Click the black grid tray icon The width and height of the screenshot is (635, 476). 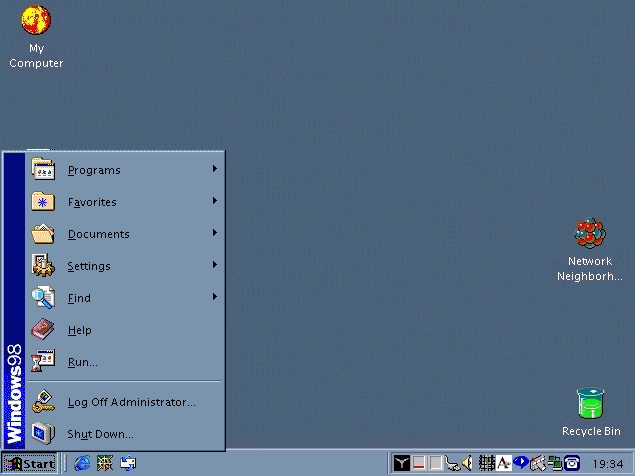pos(486,463)
